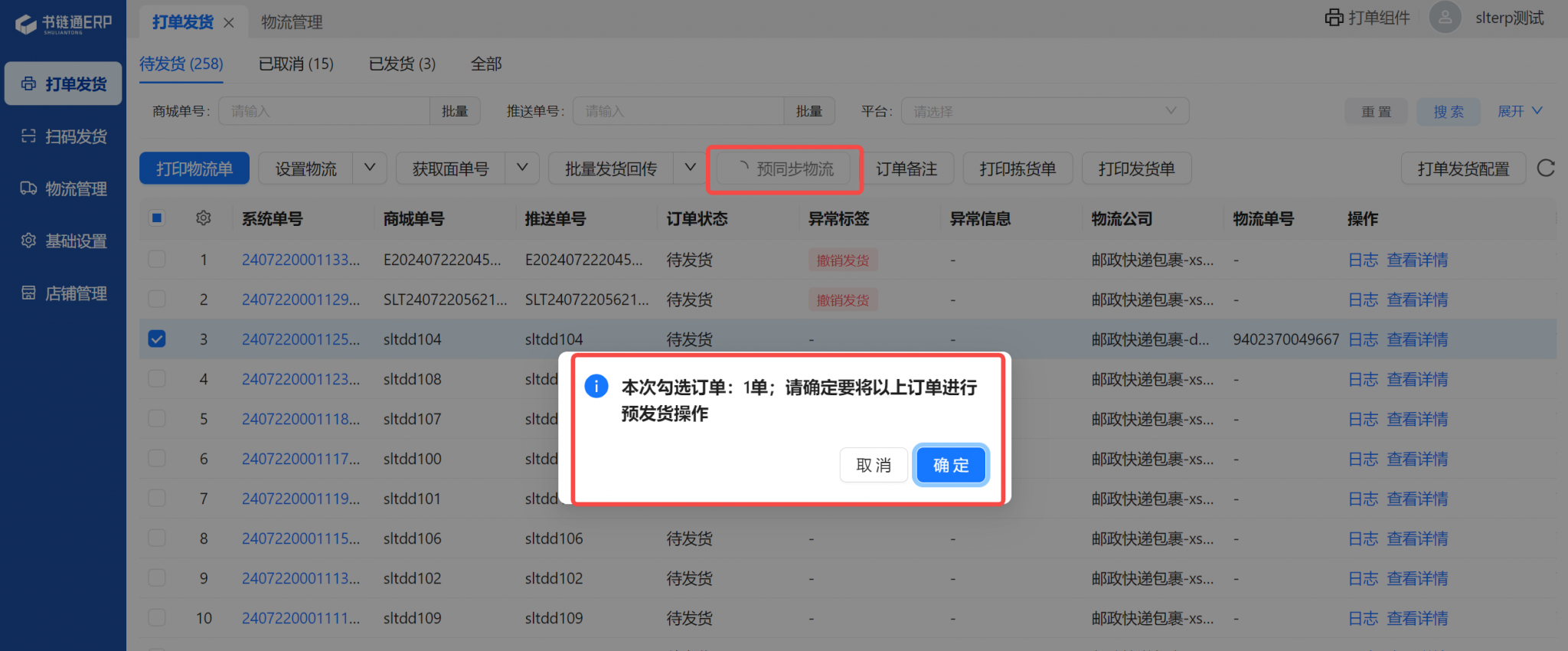Focus the 推送单号 input field
Image resolution: width=1568 pixels, height=651 pixels.
[678, 111]
